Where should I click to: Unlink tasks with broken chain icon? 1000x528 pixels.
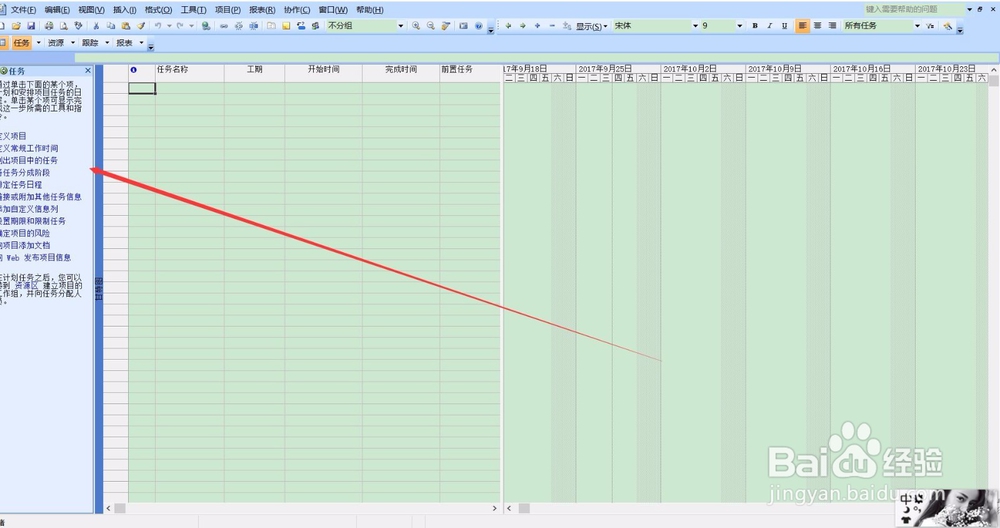pos(239,26)
